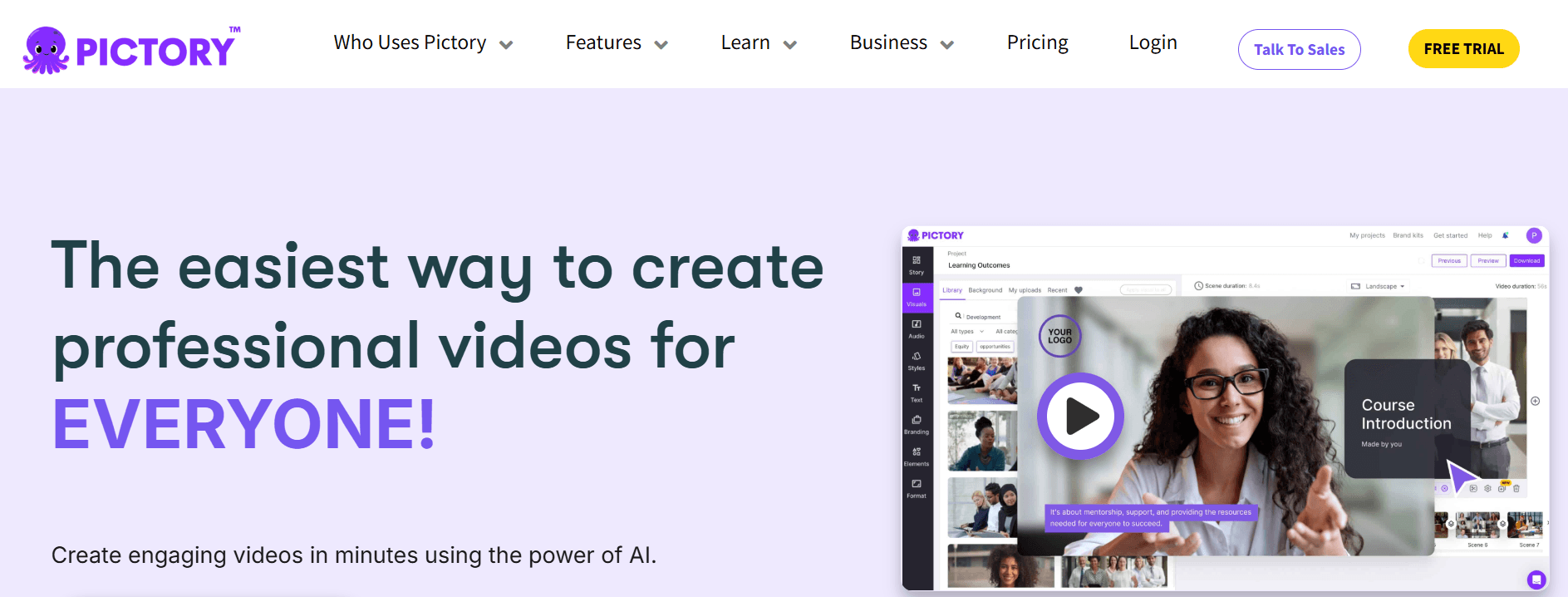
Task: Expand the Business dropdown
Action: (901, 43)
